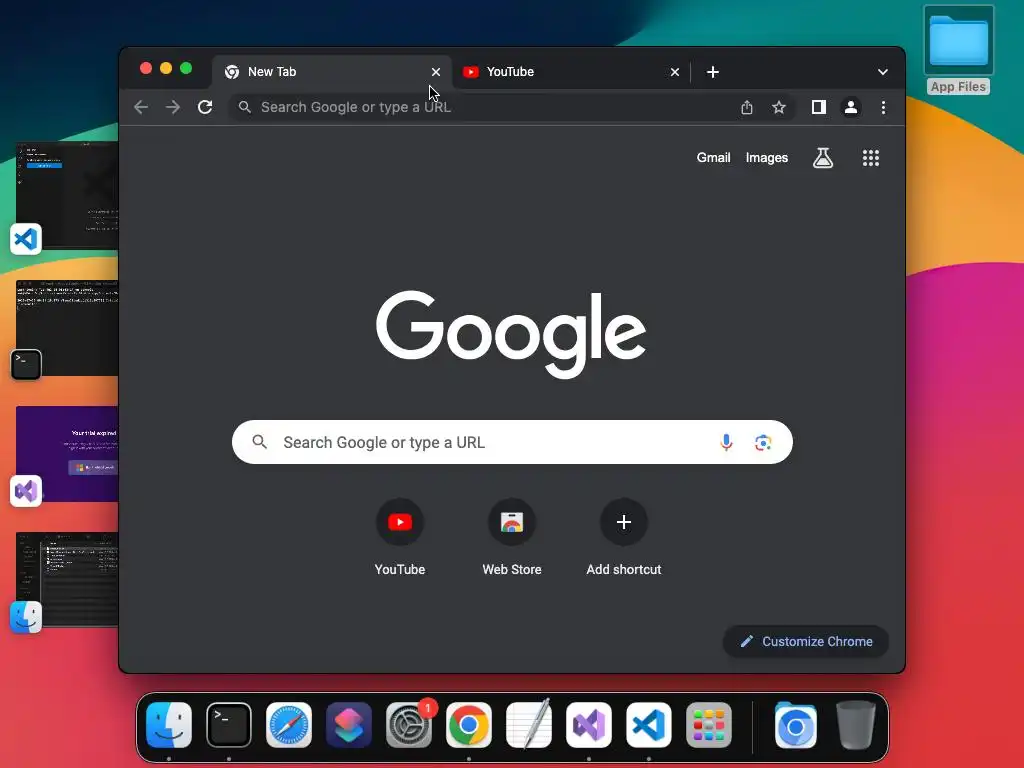
Task: Open Launchpad from the Dock
Action: [x=709, y=725]
